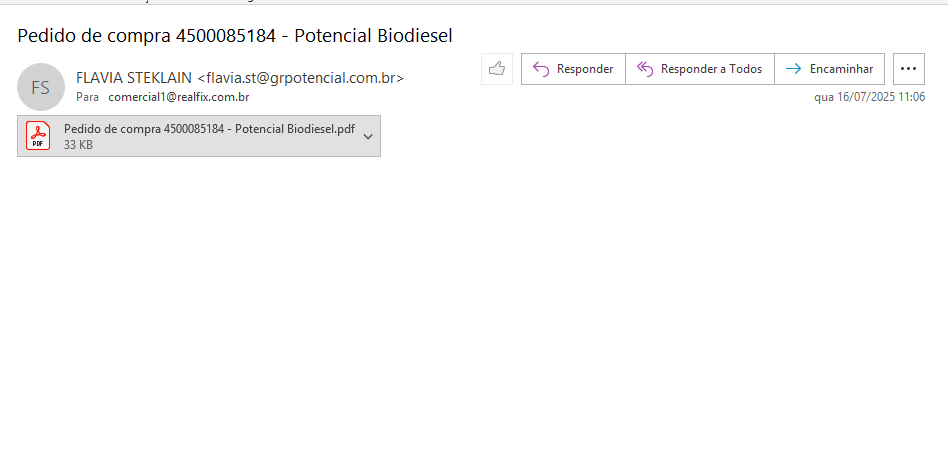Screen dimensions: 948x473
Task: Click the 33 KB attachment size text
Action: coord(78,145)
